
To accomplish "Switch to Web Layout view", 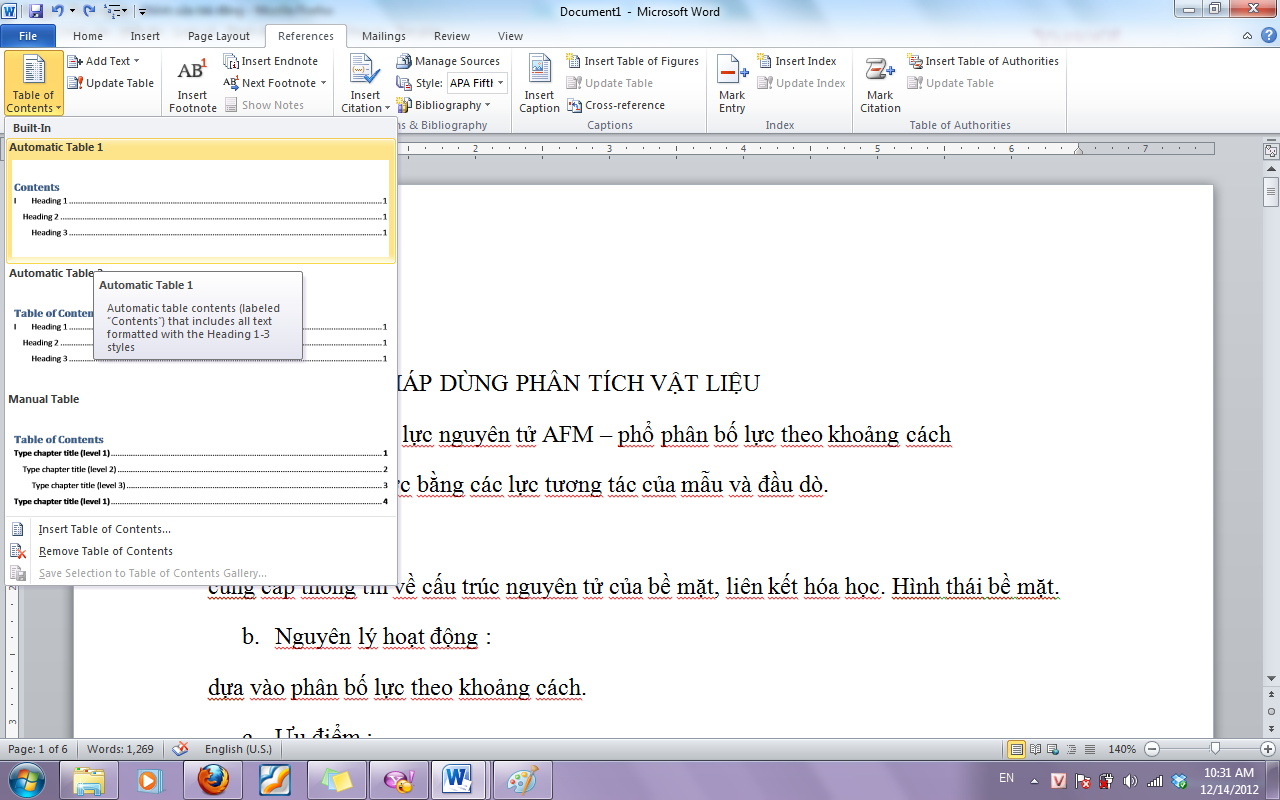I will [1053, 749].
